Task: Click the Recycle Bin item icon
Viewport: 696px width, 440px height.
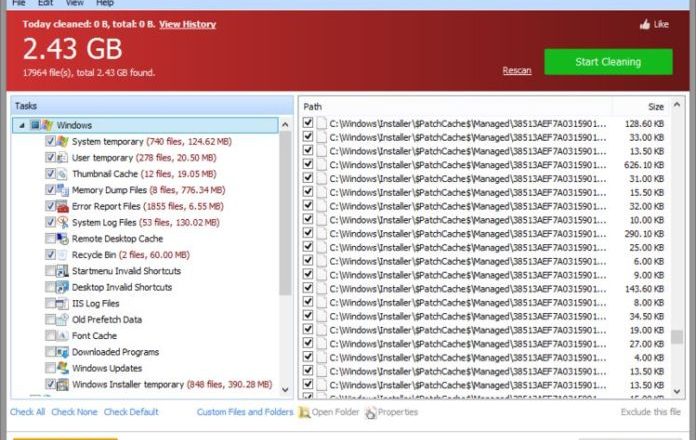Action: [x=63, y=255]
